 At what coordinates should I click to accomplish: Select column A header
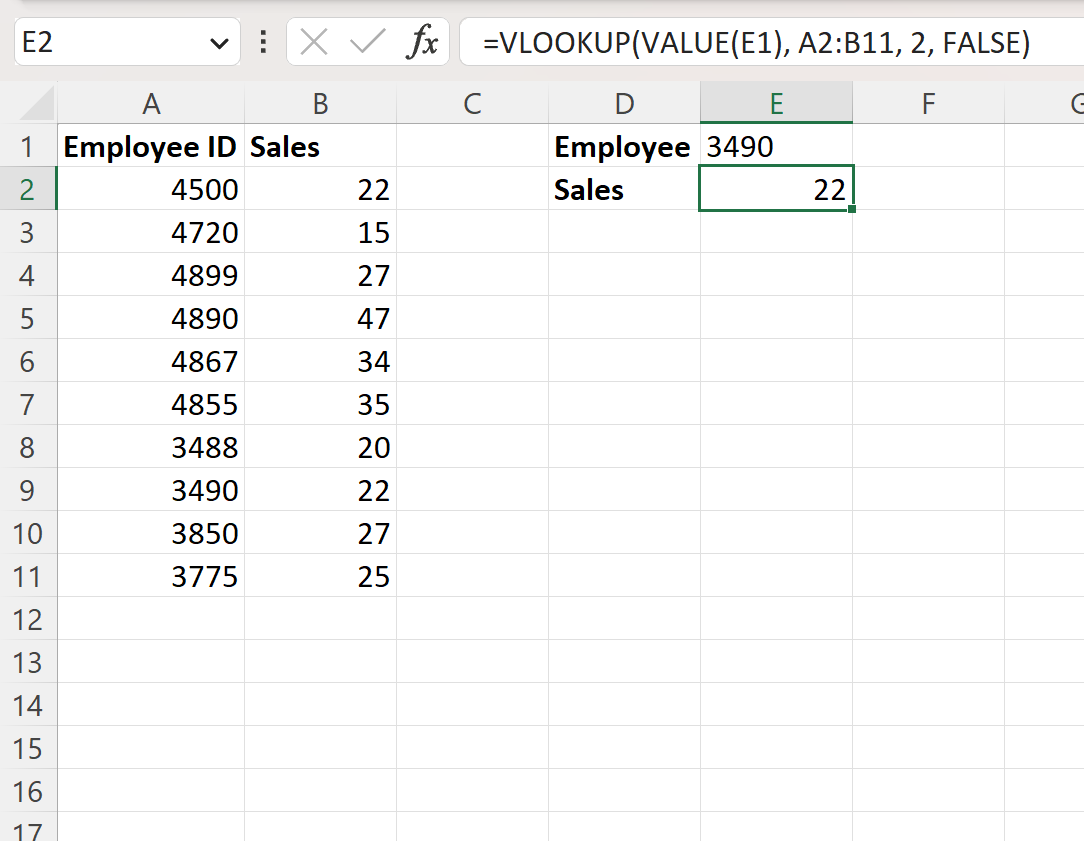tap(151, 104)
